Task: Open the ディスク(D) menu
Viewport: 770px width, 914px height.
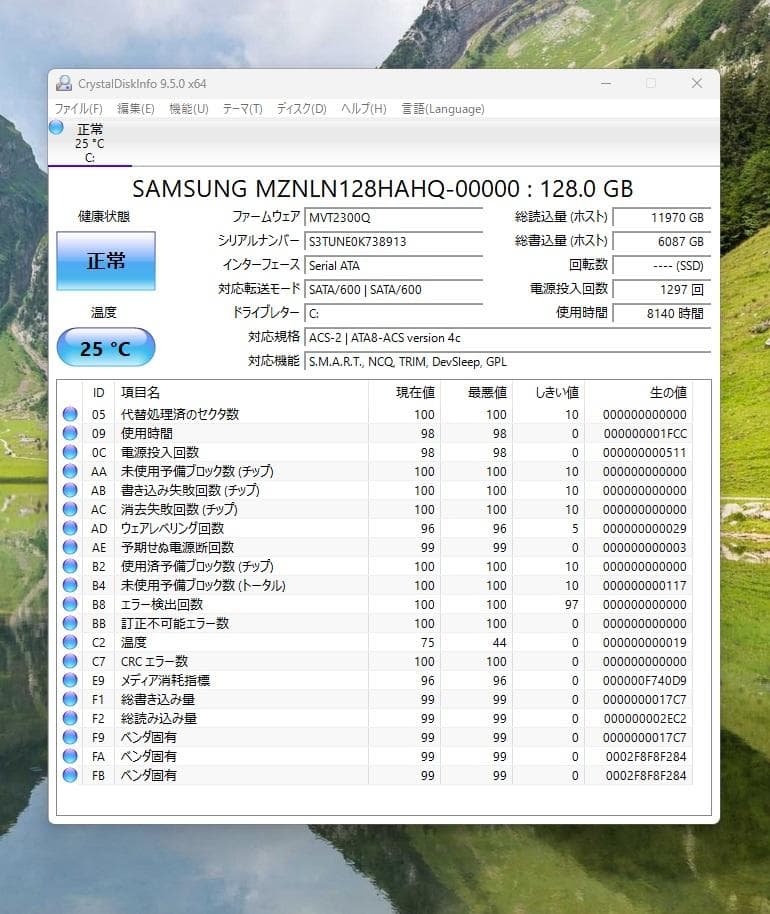Action: (x=301, y=108)
